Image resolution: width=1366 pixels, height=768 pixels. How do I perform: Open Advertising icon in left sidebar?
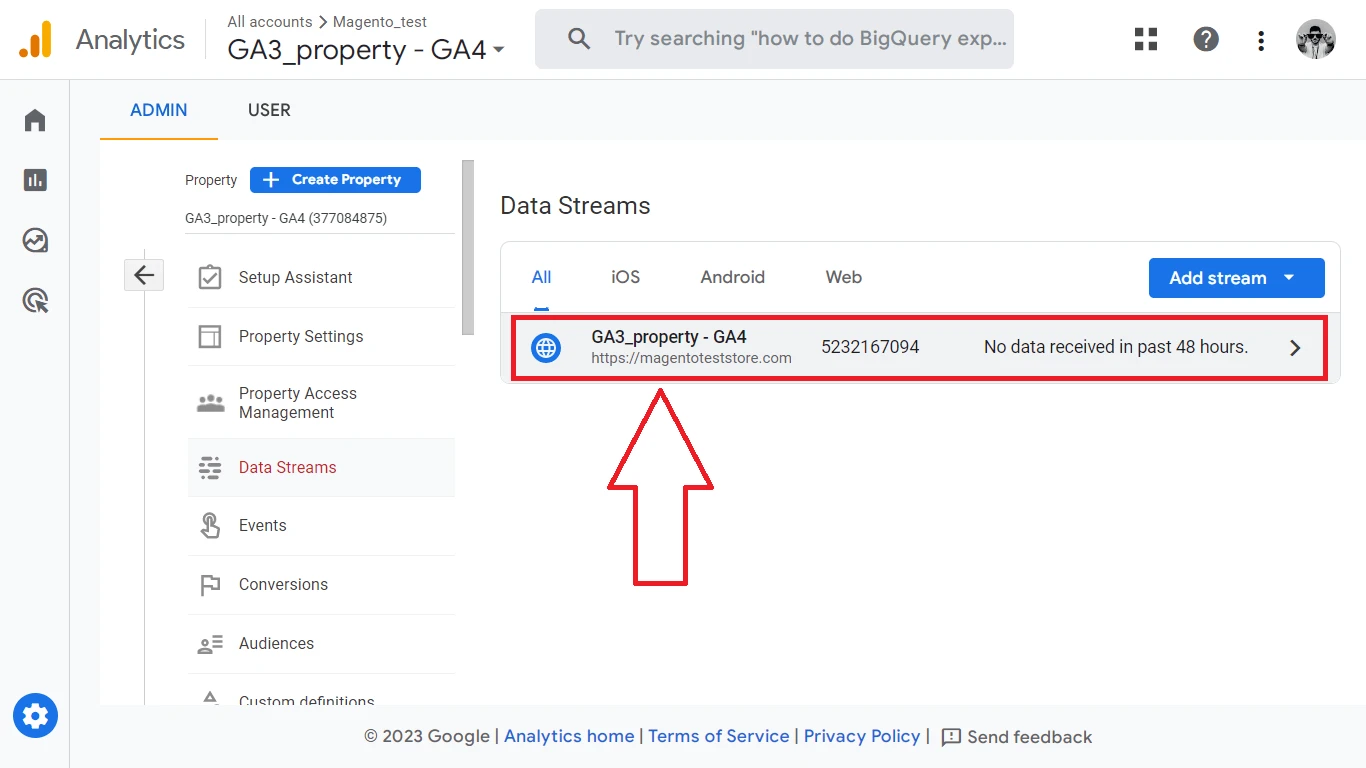[x=35, y=301]
